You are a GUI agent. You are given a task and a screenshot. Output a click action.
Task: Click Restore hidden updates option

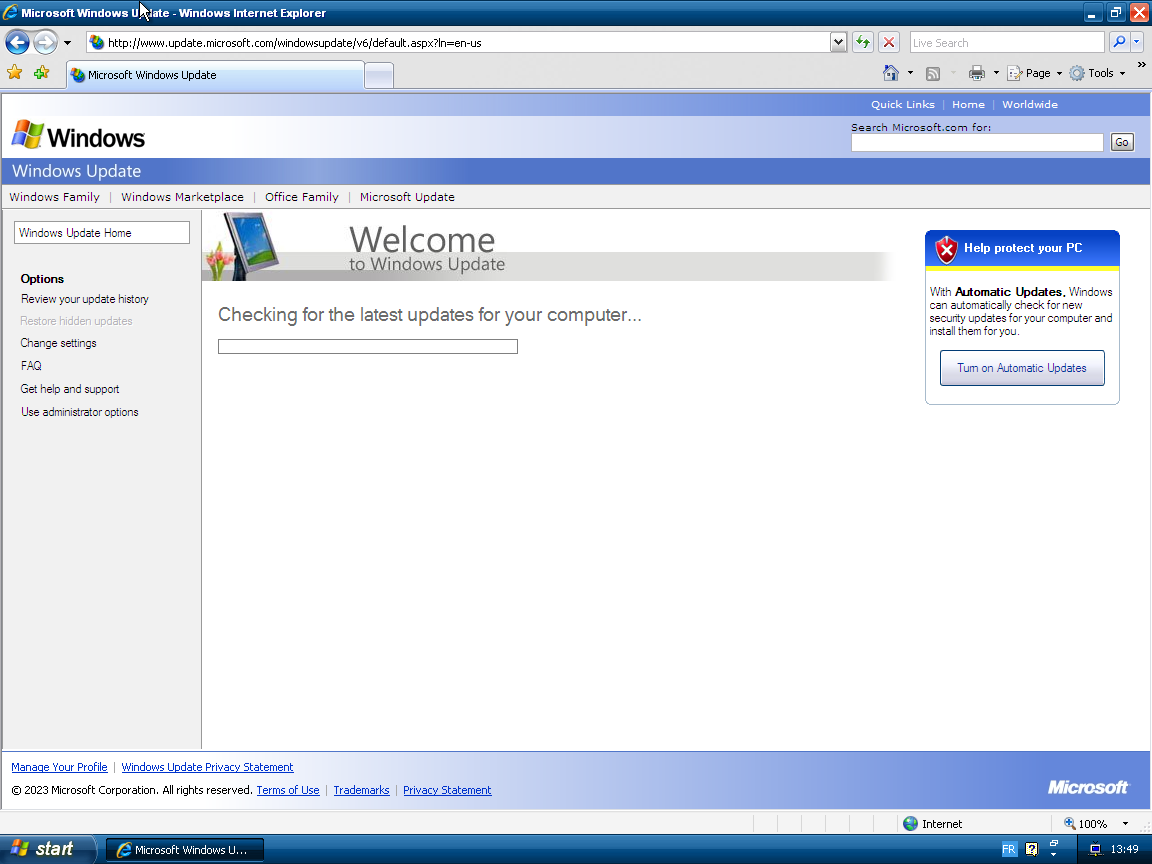76,321
